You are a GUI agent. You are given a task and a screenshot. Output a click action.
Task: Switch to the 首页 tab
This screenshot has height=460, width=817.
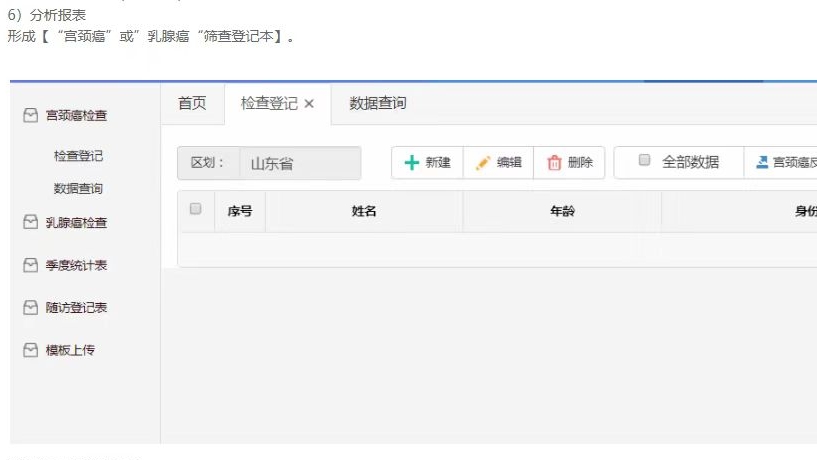coord(192,103)
